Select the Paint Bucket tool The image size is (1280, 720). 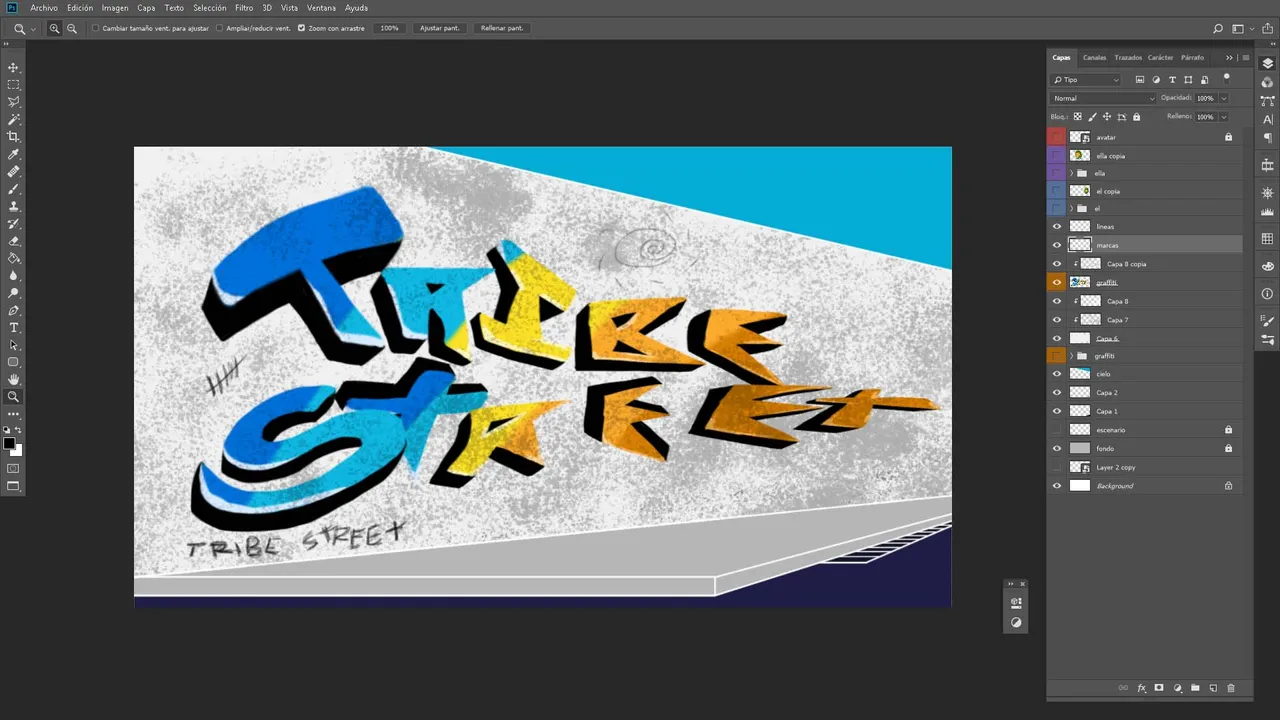coord(13,258)
